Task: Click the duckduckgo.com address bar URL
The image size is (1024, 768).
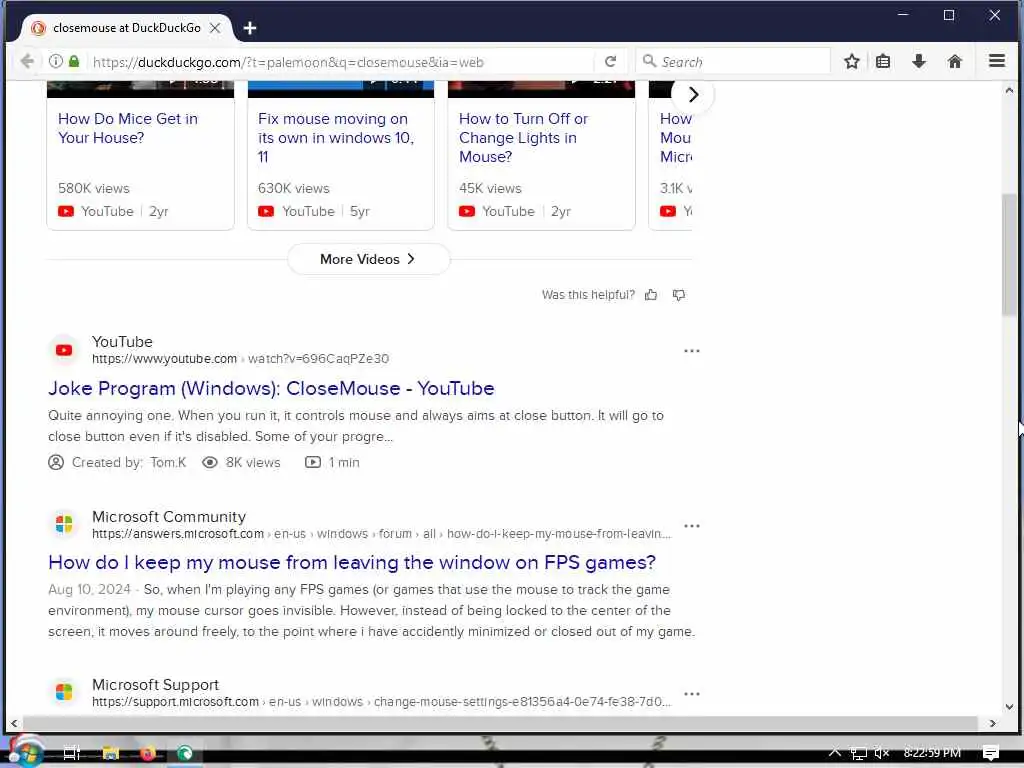Action: click(288, 62)
